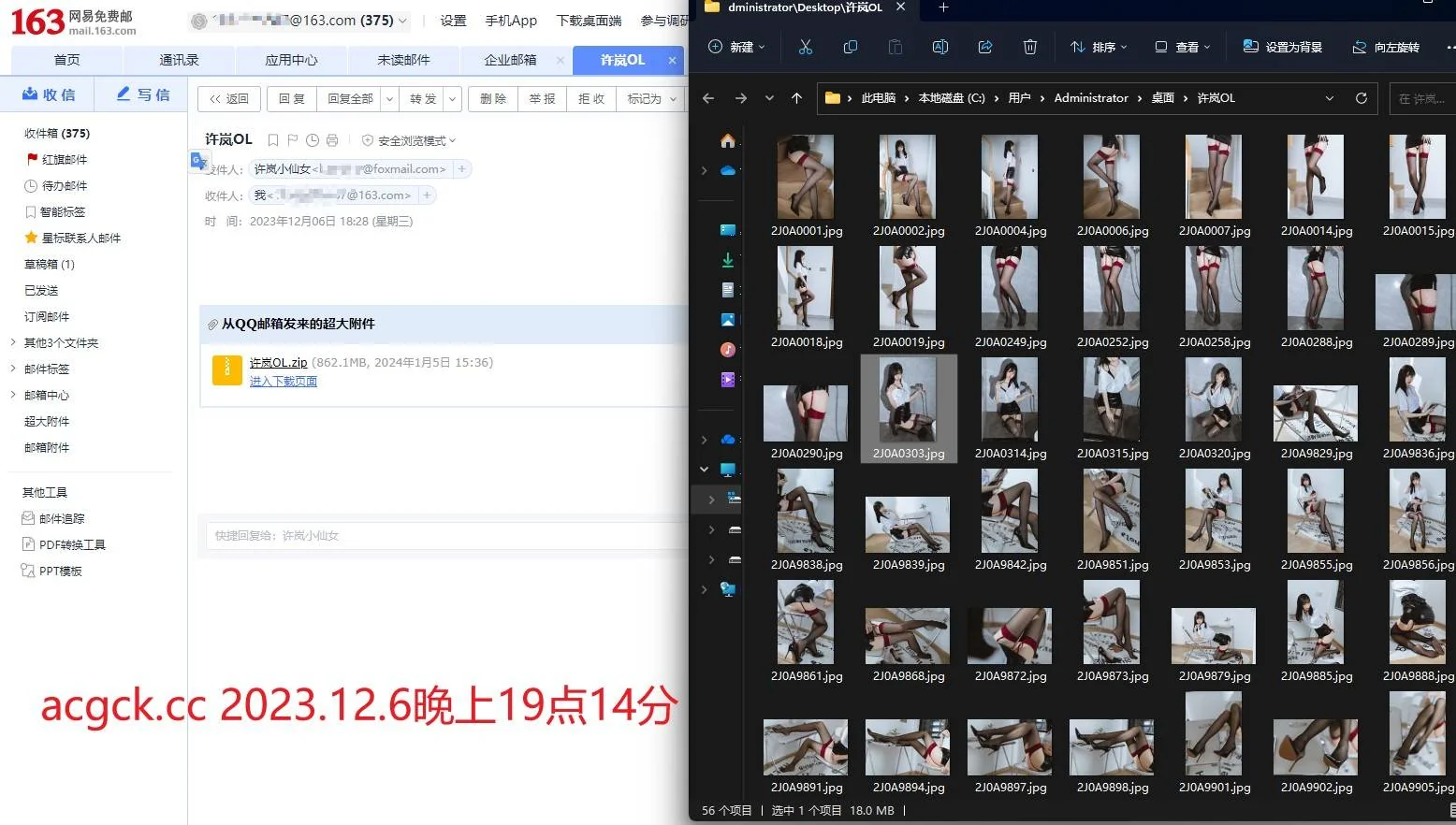Image resolution: width=1456 pixels, height=825 pixels.
Task: Refresh the Explorer folder view
Action: [x=1361, y=98]
